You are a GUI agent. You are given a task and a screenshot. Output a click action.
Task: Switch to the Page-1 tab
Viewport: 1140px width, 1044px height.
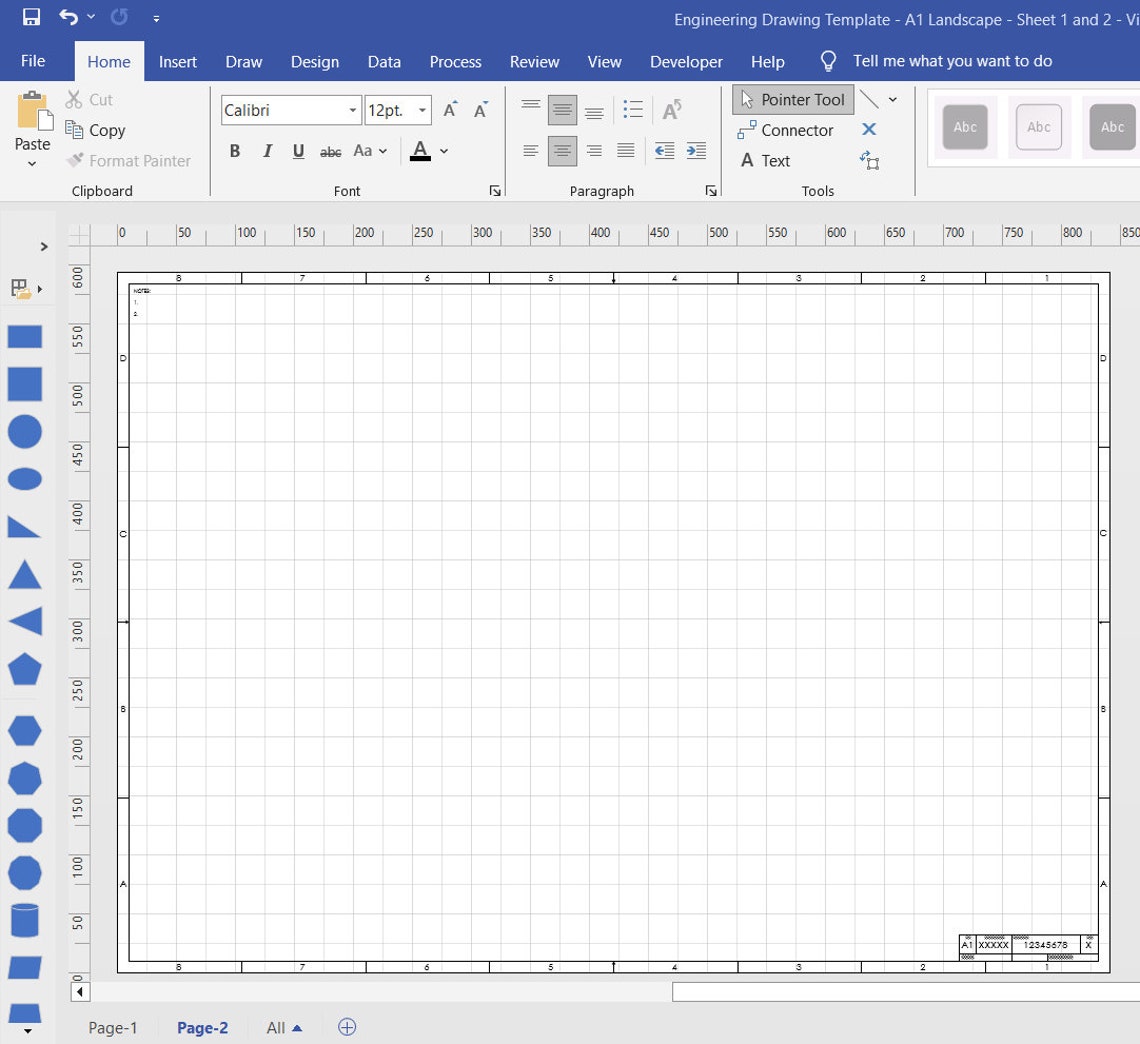click(112, 1027)
